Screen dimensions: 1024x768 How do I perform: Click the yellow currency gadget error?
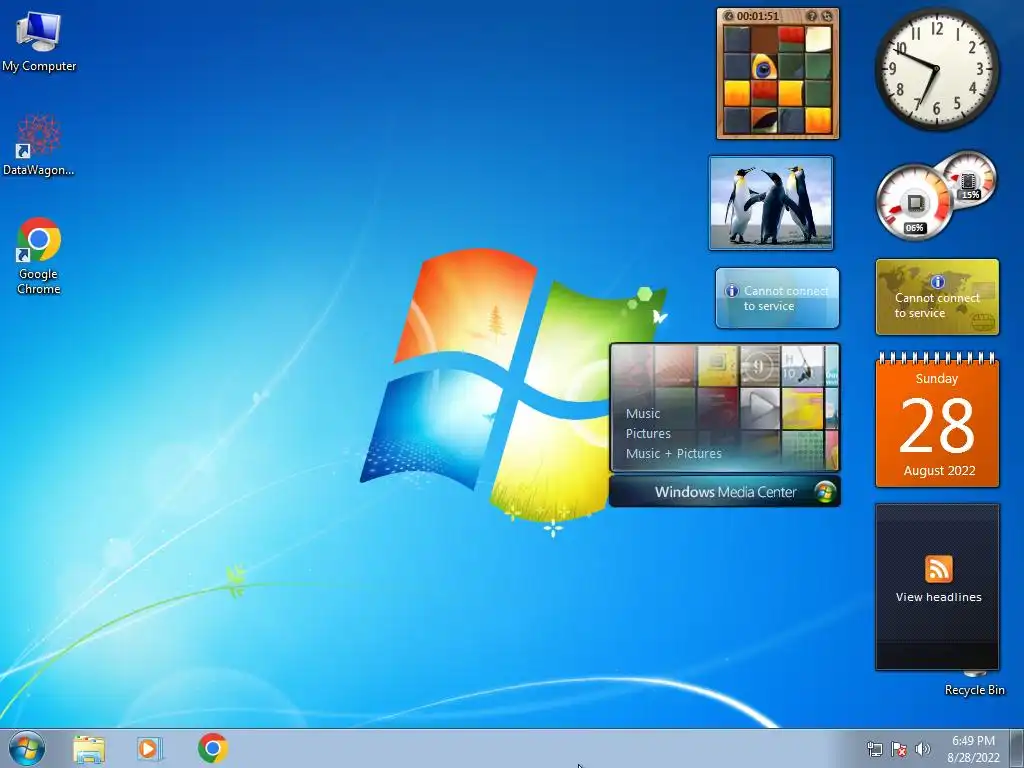(x=937, y=298)
